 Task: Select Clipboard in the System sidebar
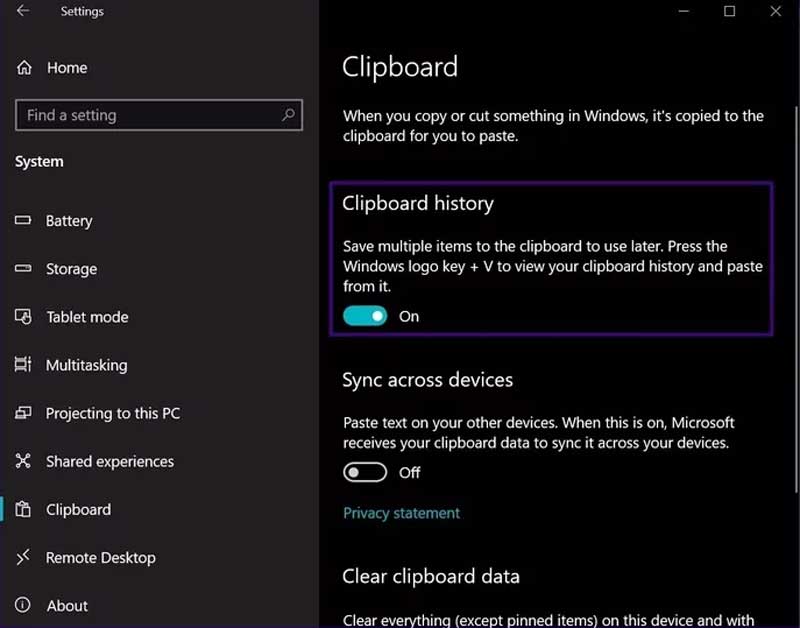(79, 509)
